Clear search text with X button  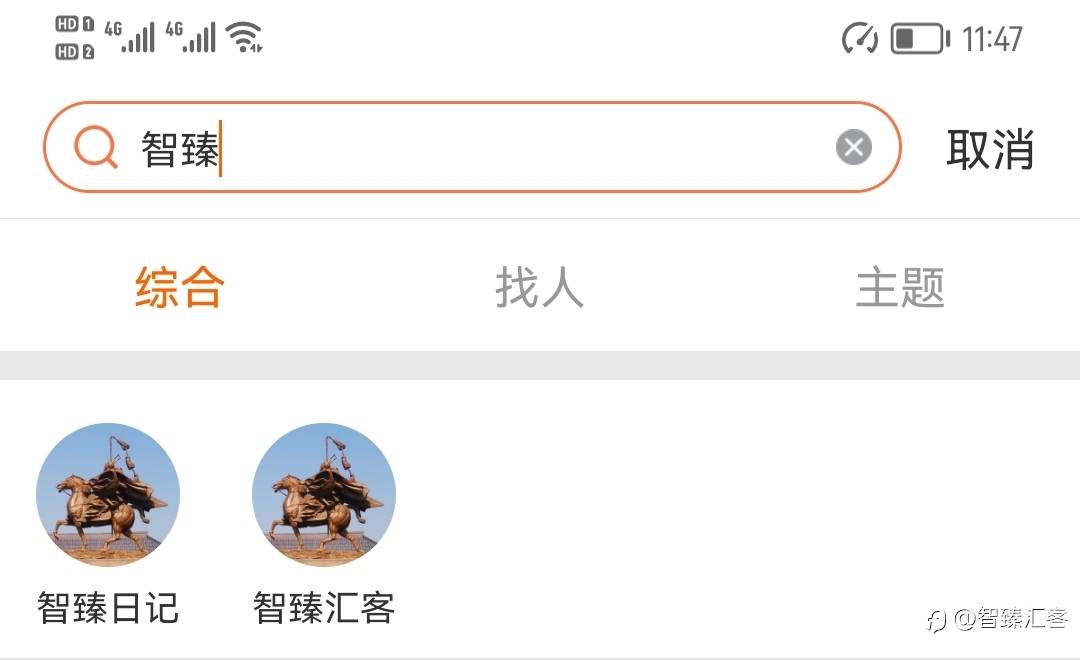853,147
